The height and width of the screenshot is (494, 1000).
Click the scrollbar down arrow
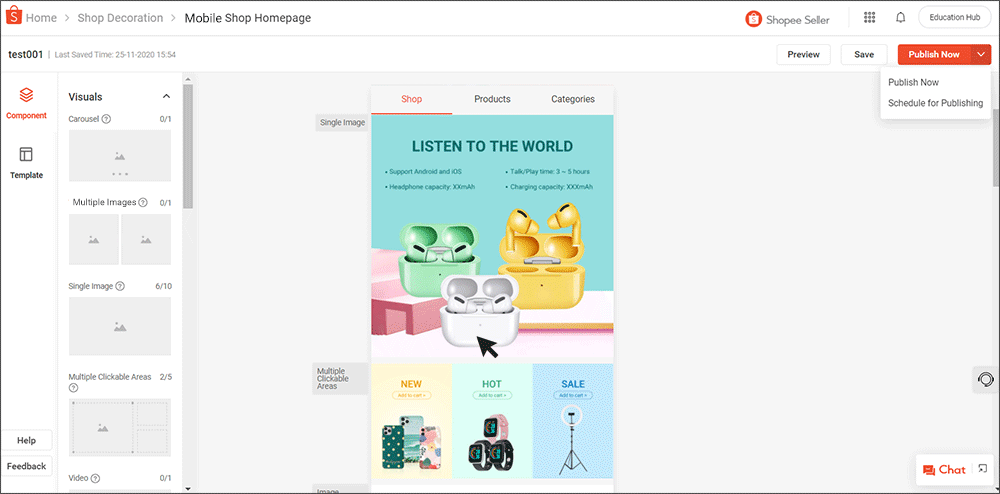pos(188,489)
